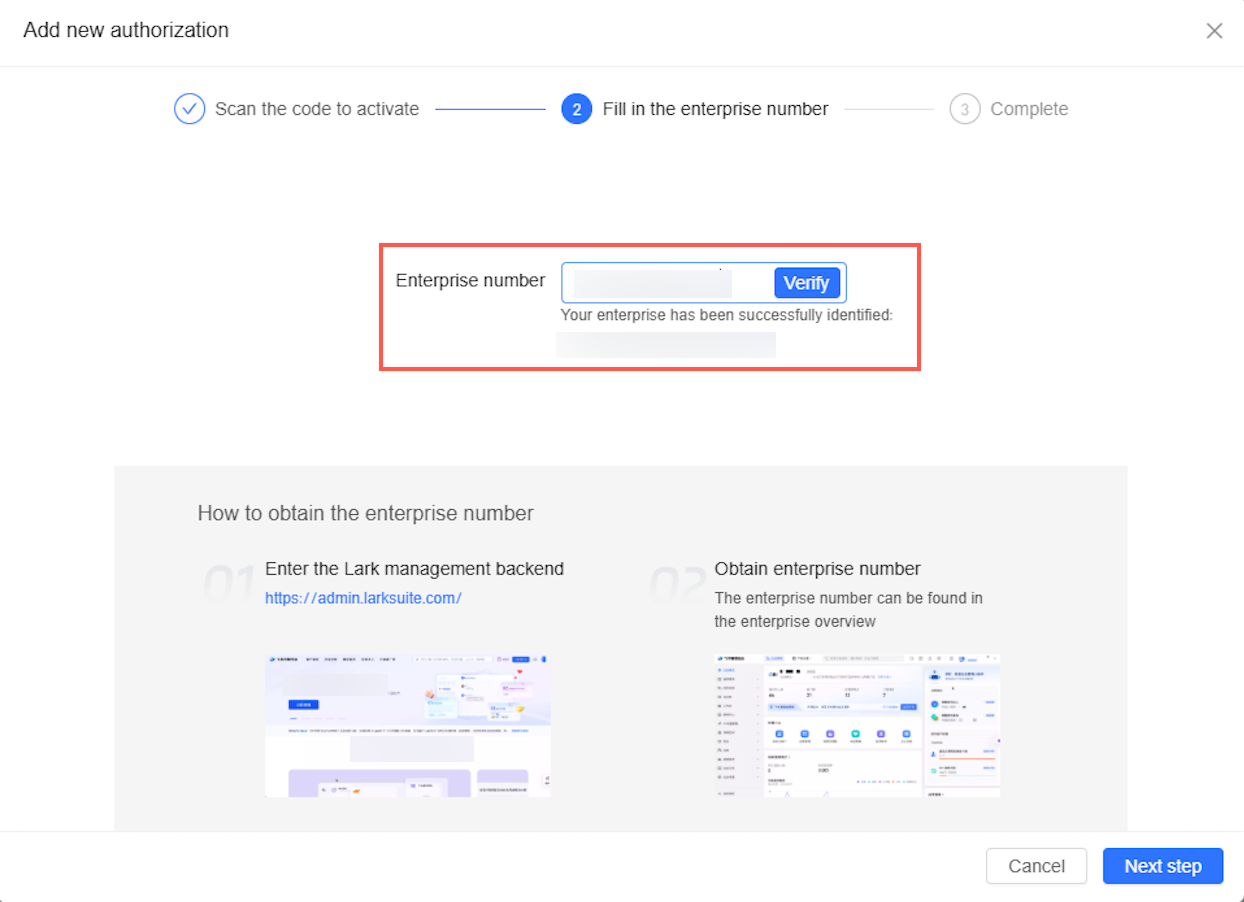
Task: Click the 'Enter the Lark management backend' heading
Action: pos(414,569)
